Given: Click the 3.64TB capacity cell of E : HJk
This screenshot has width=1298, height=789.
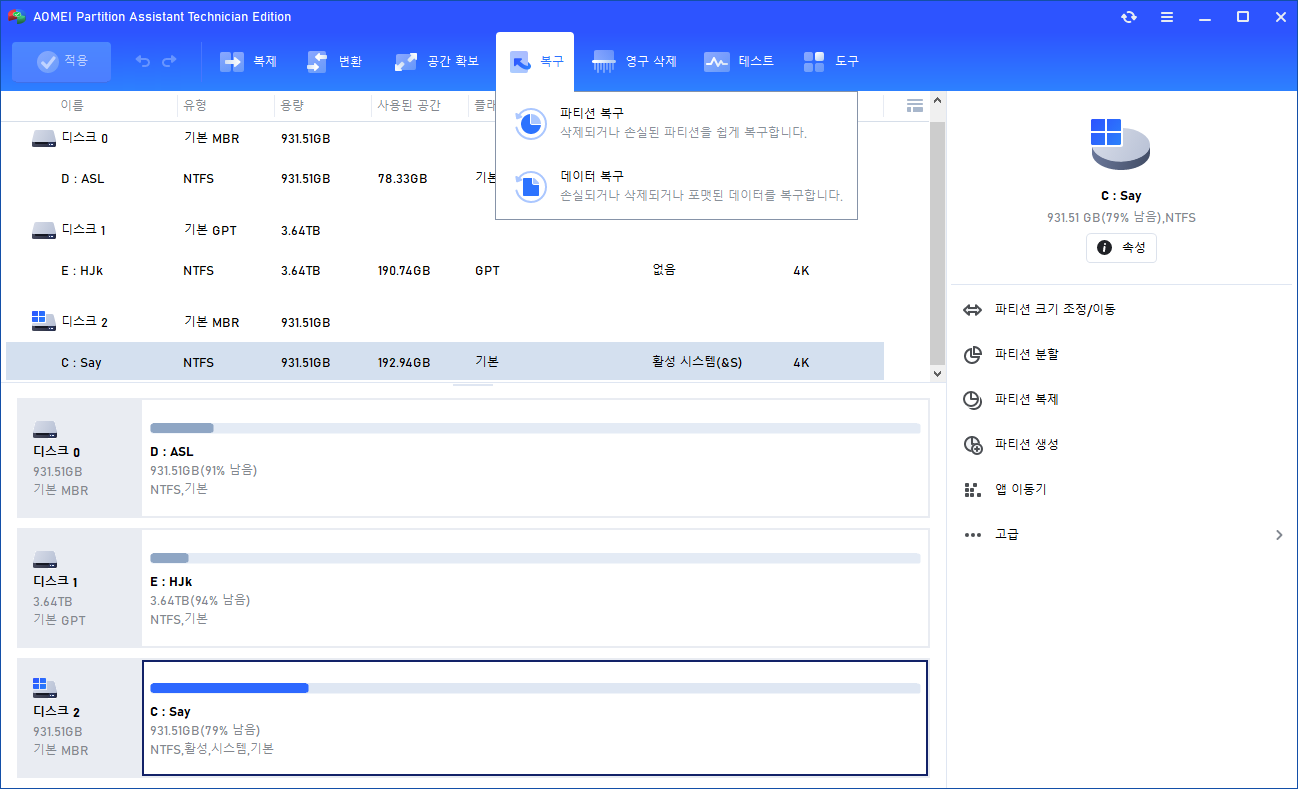Looking at the screenshot, I should coord(301,271).
